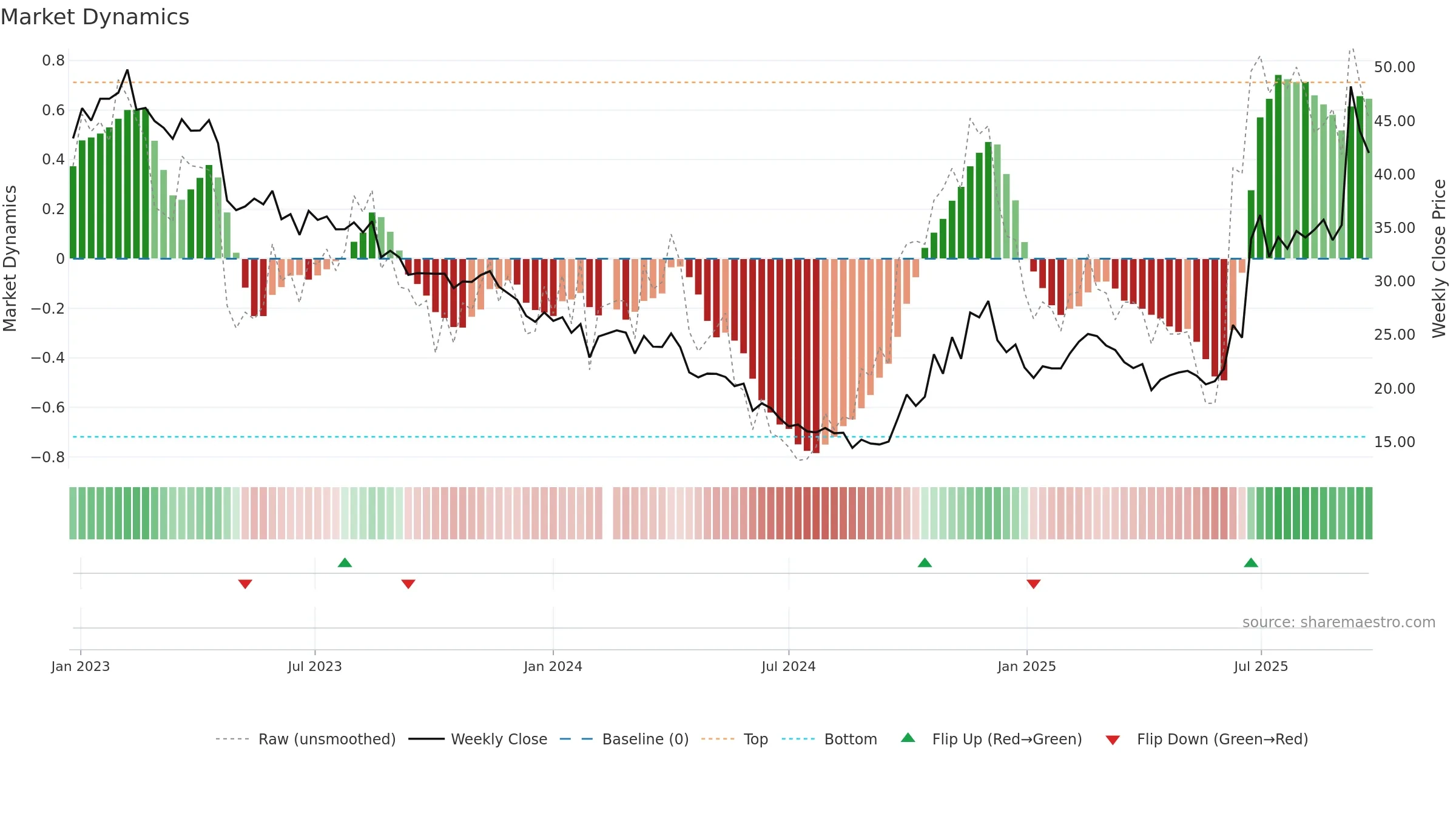Screen dimensions: 1456x819
Task: Click the Jul 2025 x-axis label
Action: tap(1261, 666)
